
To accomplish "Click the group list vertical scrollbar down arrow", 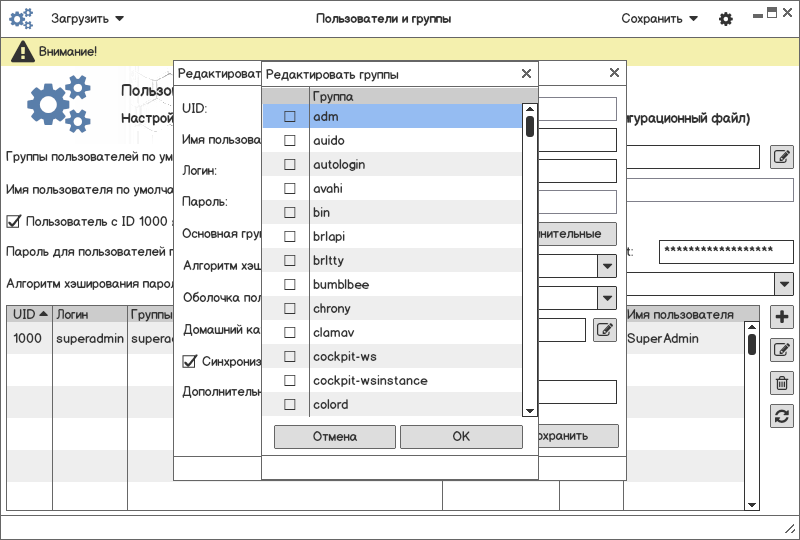I will (x=530, y=409).
